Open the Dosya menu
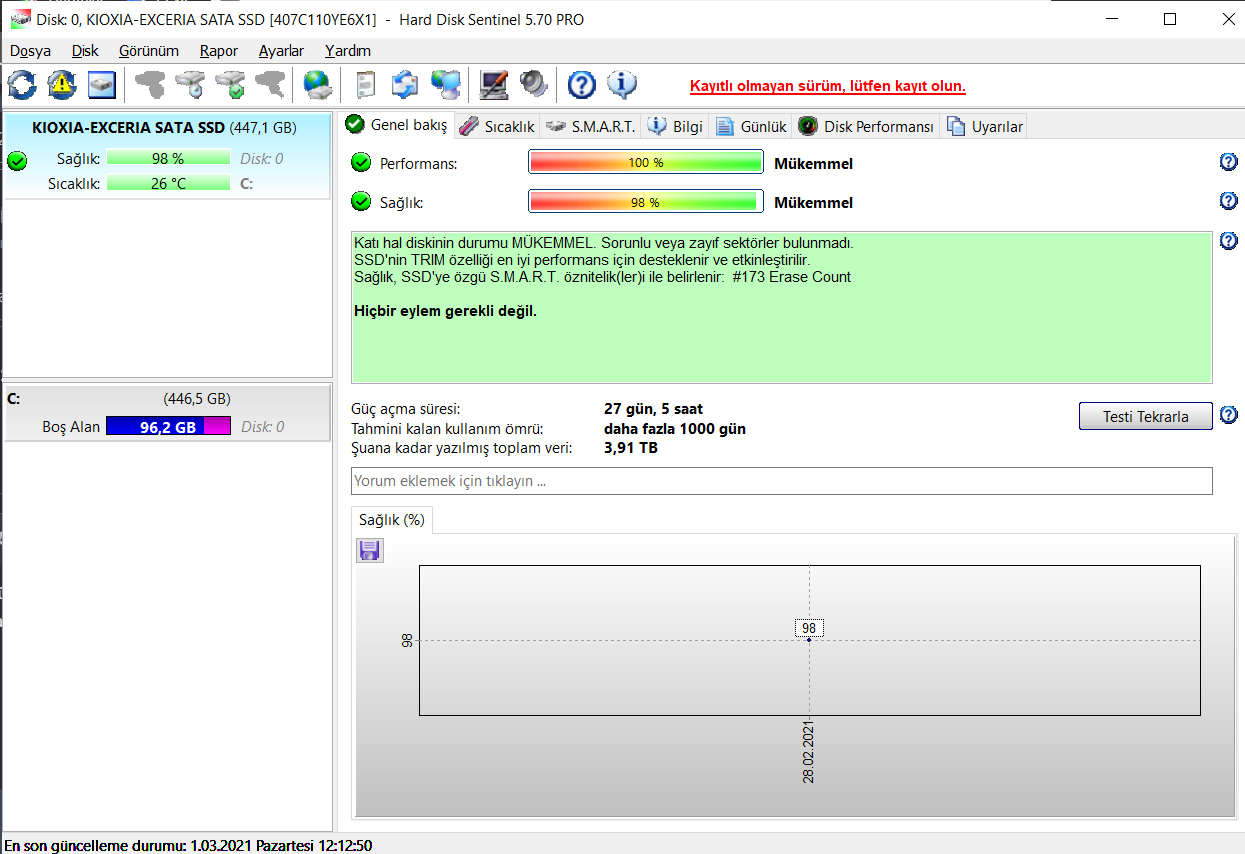 (30, 50)
